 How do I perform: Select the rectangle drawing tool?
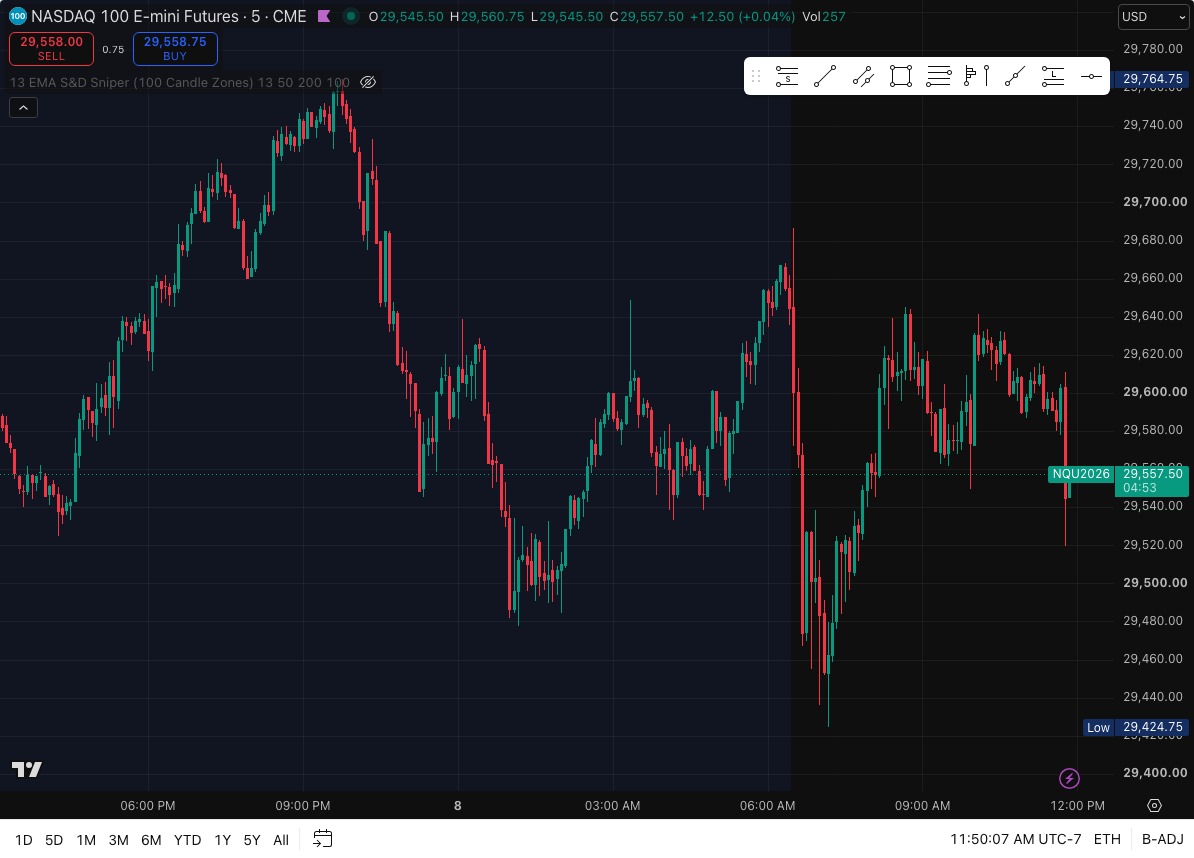coord(901,76)
